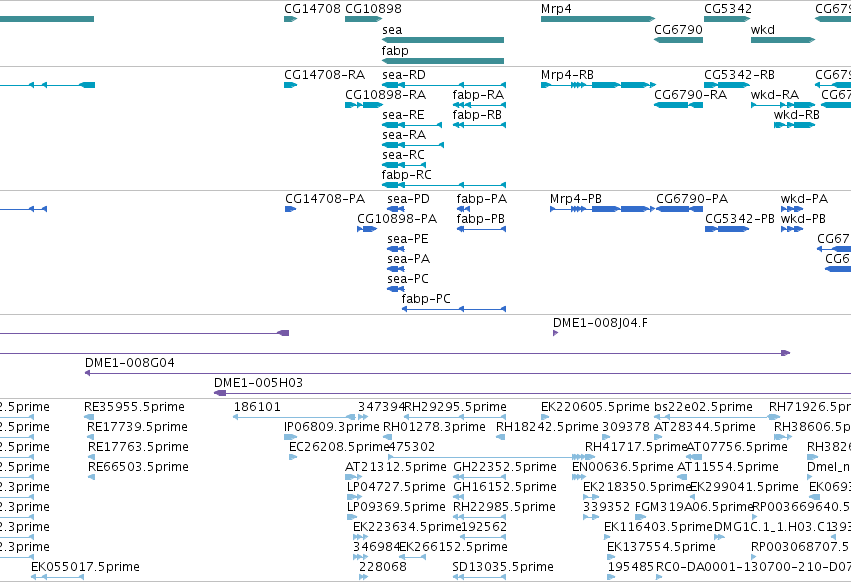Select transcript CG6790-RA
851x582 pixels.
point(690,95)
